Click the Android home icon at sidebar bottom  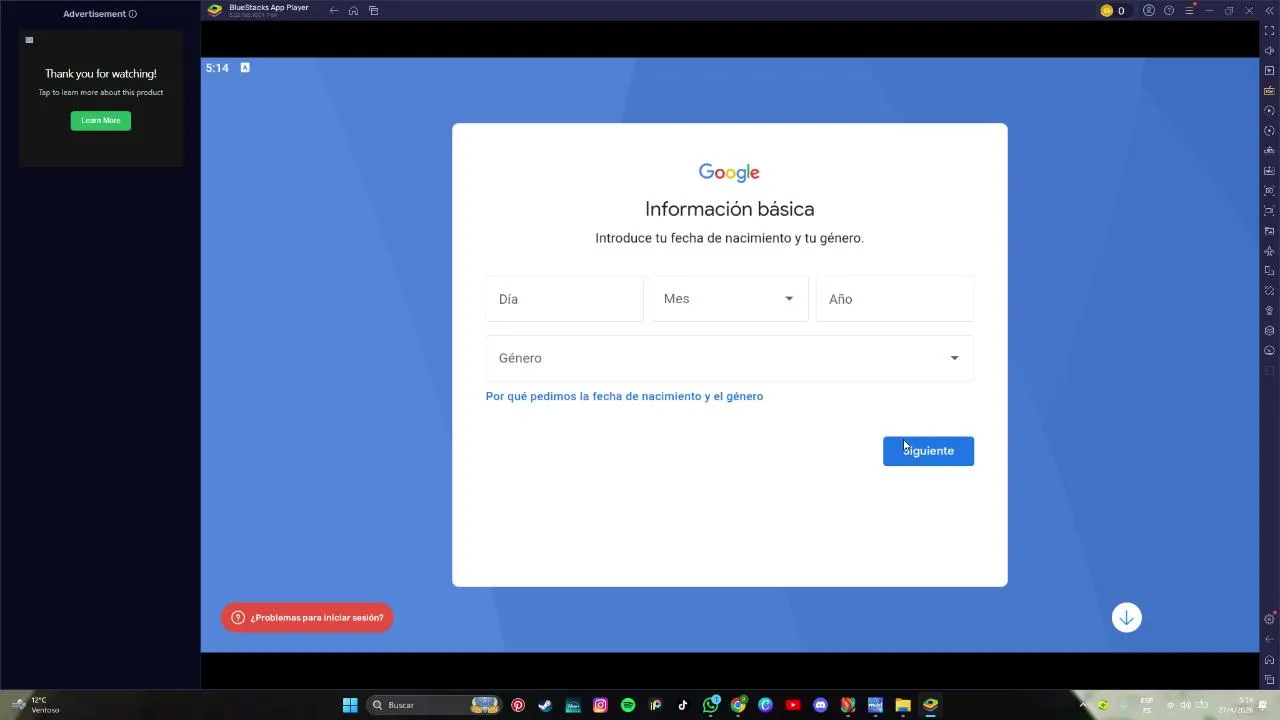coord(1269,660)
